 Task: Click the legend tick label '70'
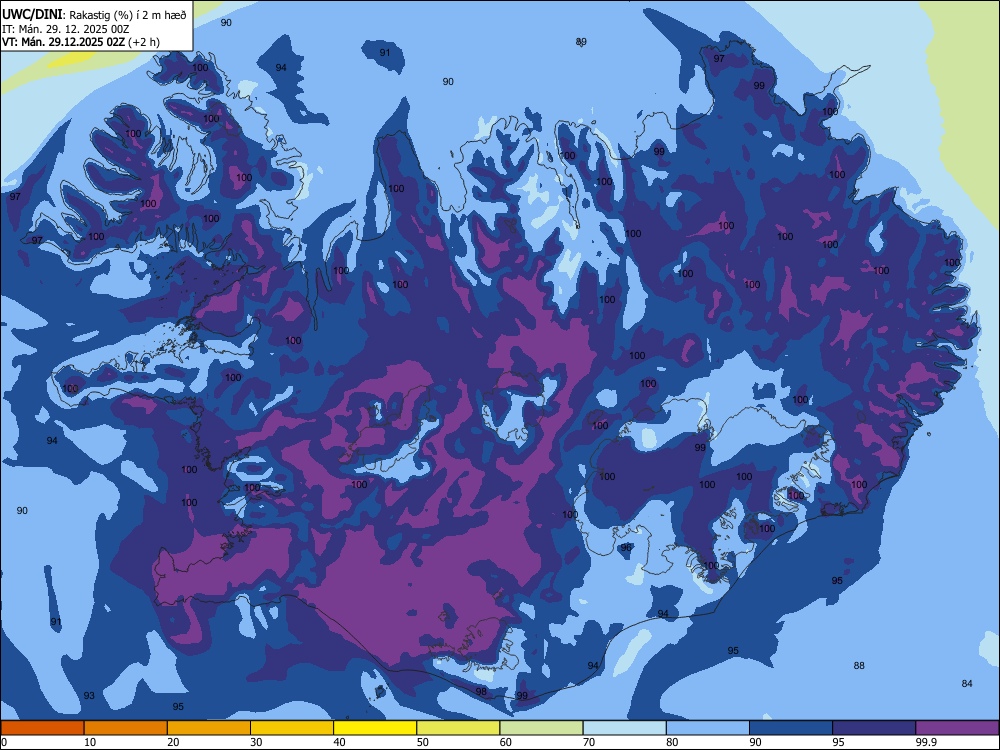pos(589,742)
